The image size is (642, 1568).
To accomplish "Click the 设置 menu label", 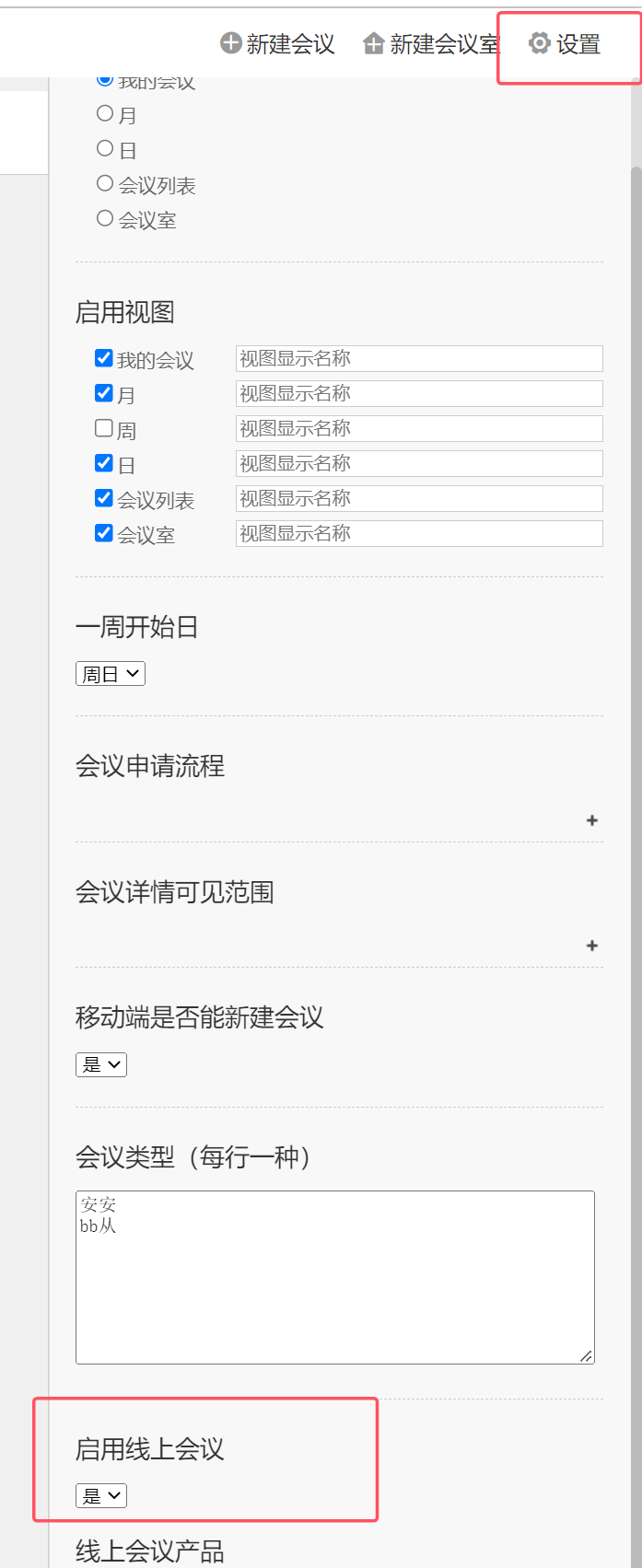I will click(x=578, y=44).
